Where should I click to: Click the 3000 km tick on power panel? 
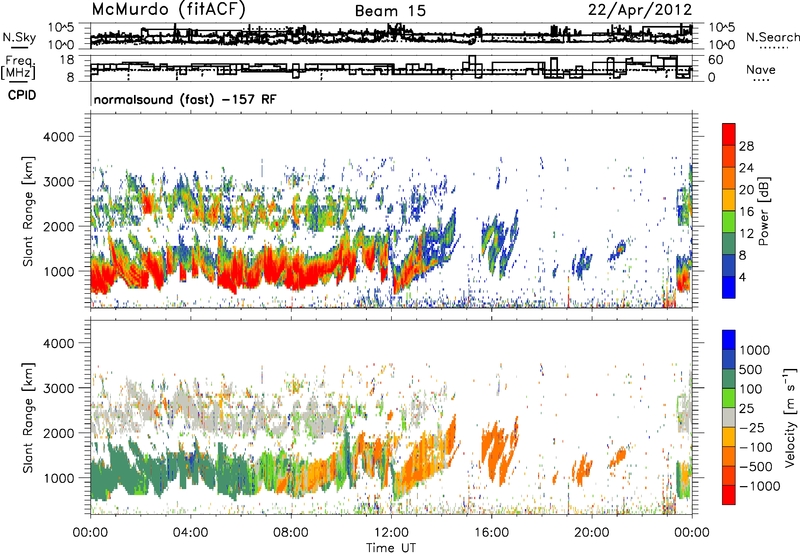(58, 182)
